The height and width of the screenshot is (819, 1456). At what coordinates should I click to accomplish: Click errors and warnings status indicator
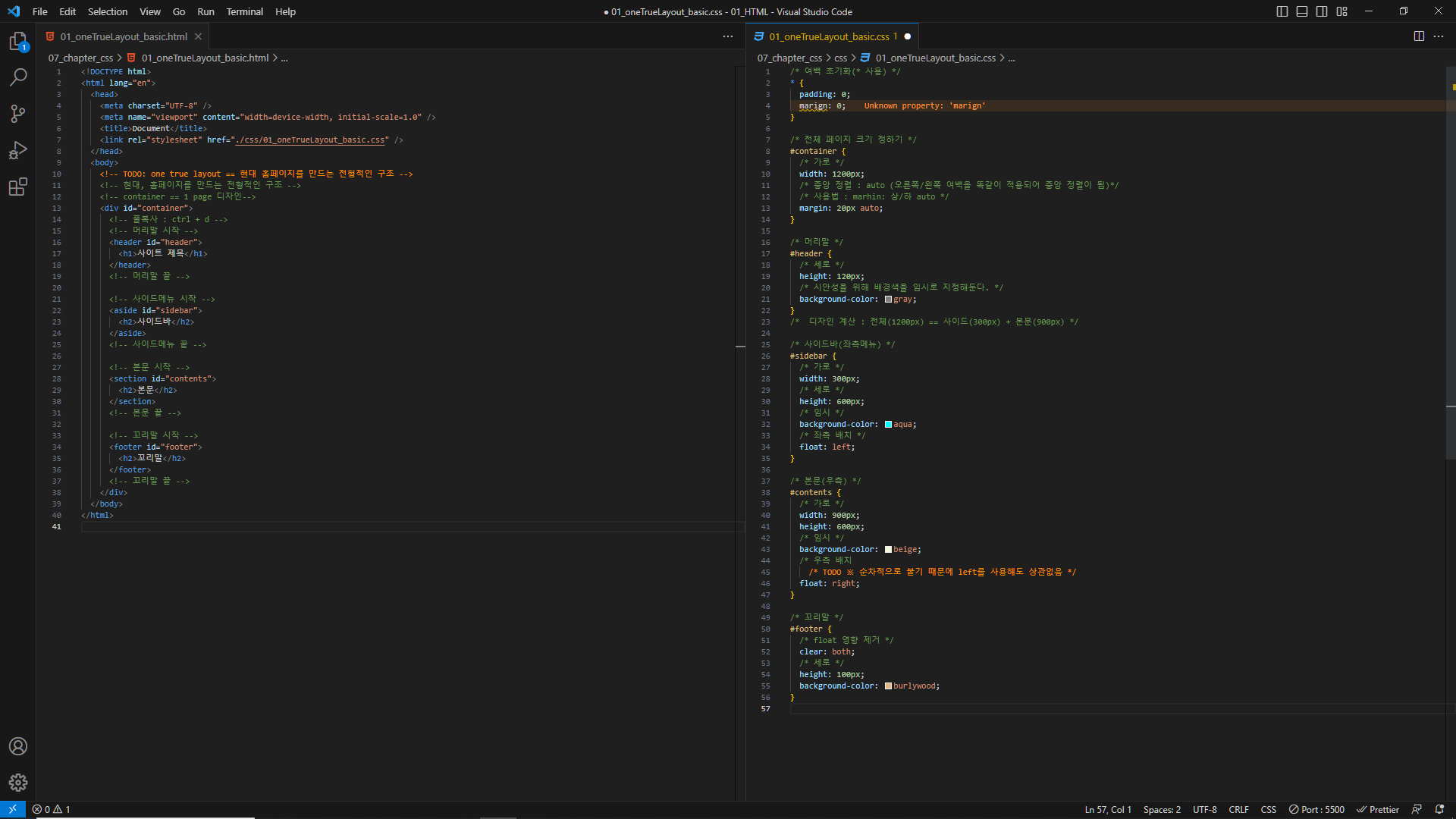coord(51,809)
